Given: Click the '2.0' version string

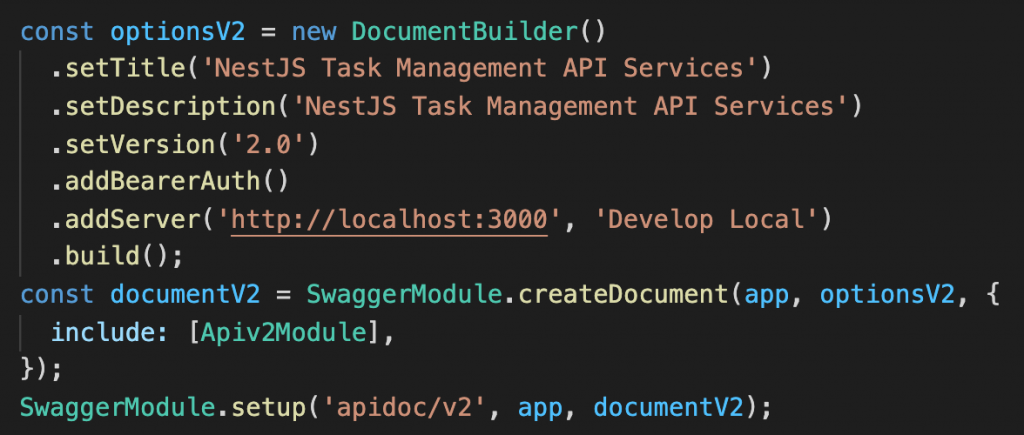Looking at the screenshot, I should click(x=268, y=144).
